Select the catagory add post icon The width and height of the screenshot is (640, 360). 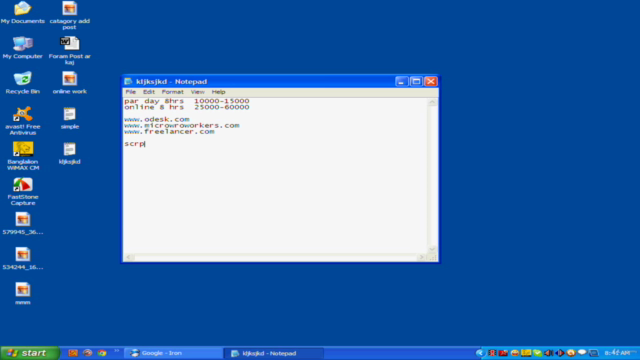coord(69,16)
